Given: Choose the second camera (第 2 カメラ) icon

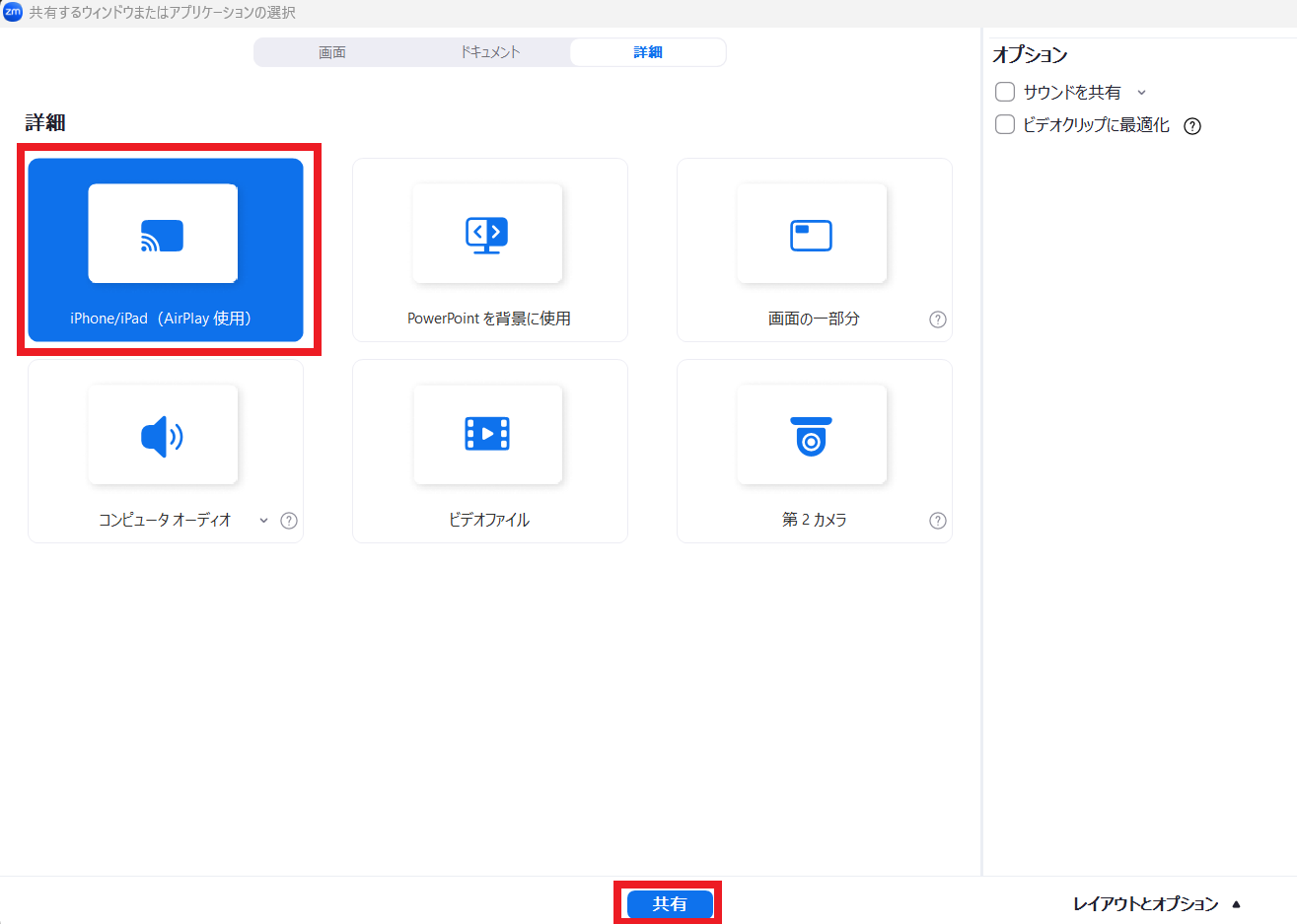Looking at the screenshot, I should click(x=811, y=436).
